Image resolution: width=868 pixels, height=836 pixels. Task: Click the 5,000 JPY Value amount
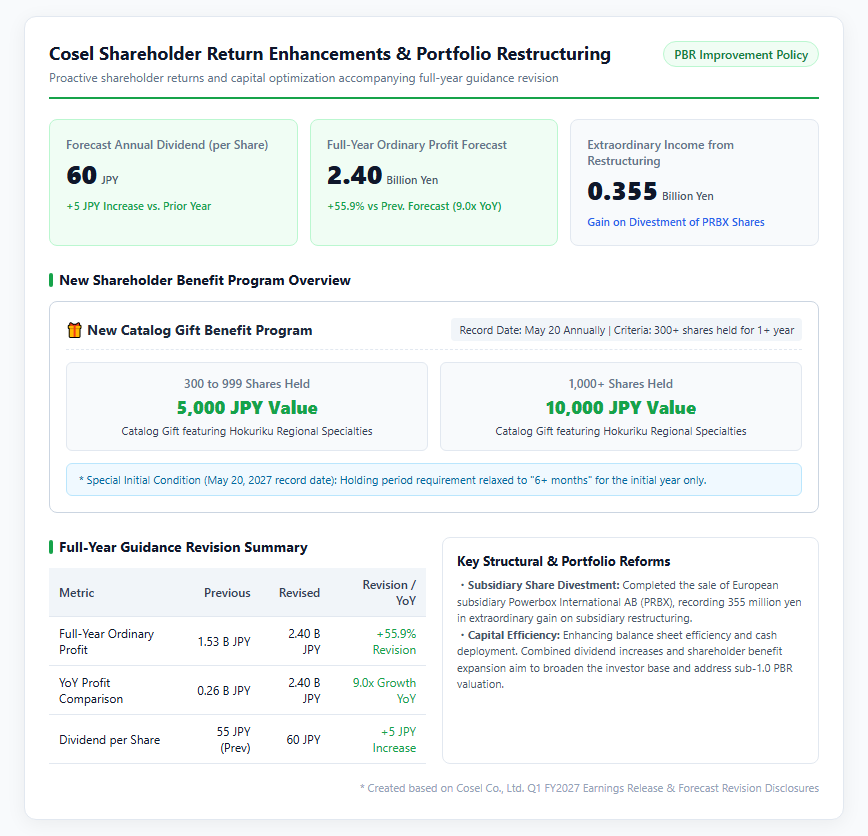coord(247,408)
